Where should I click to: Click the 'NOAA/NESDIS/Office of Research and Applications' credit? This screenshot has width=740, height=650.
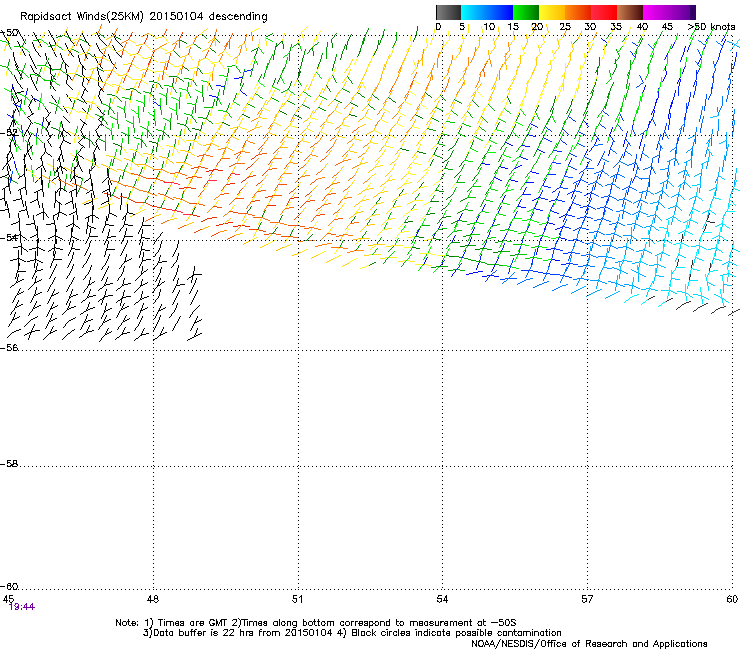point(589,644)
